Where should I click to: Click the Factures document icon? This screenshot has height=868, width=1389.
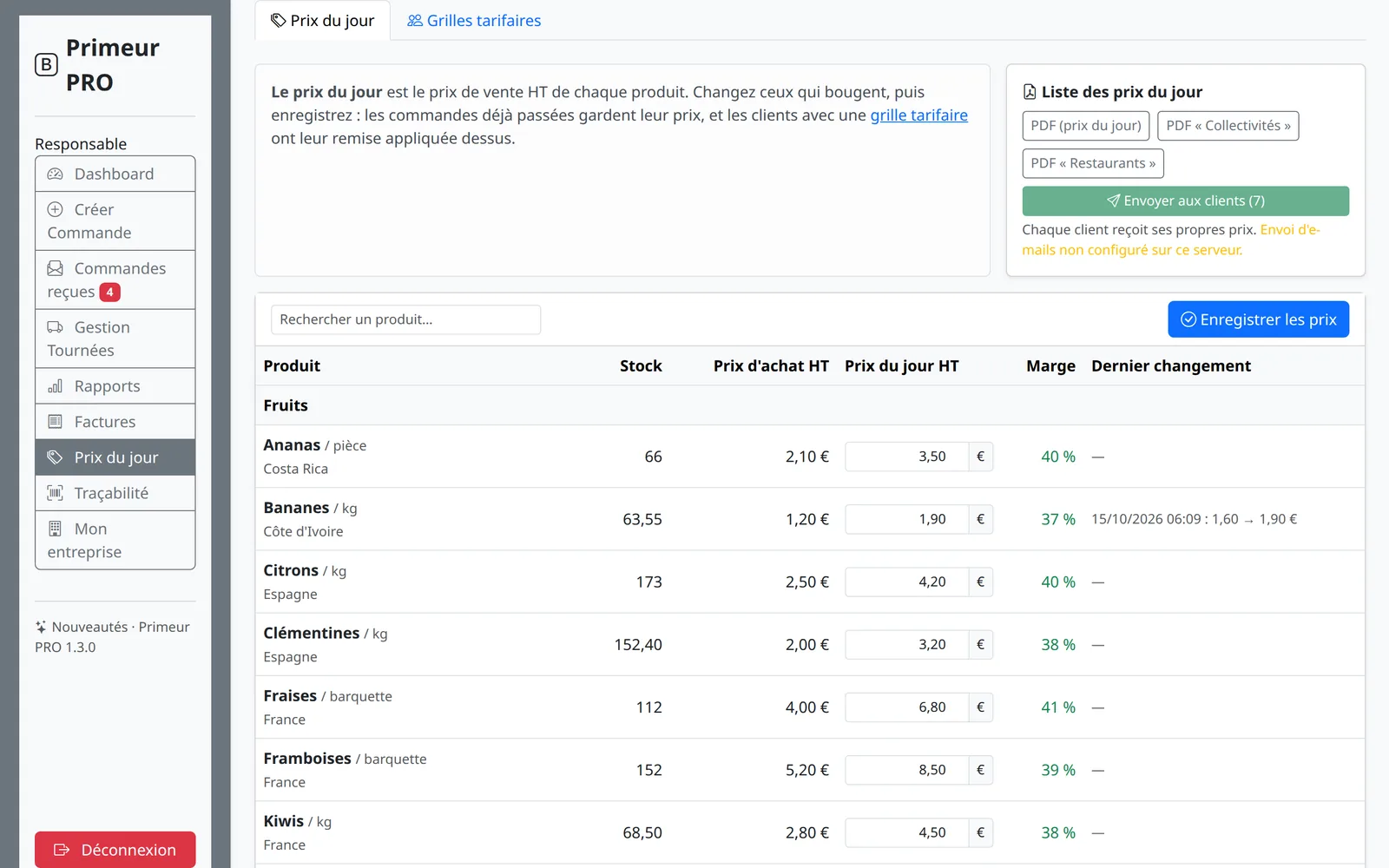pyautogui.click(x=55, y=422)
